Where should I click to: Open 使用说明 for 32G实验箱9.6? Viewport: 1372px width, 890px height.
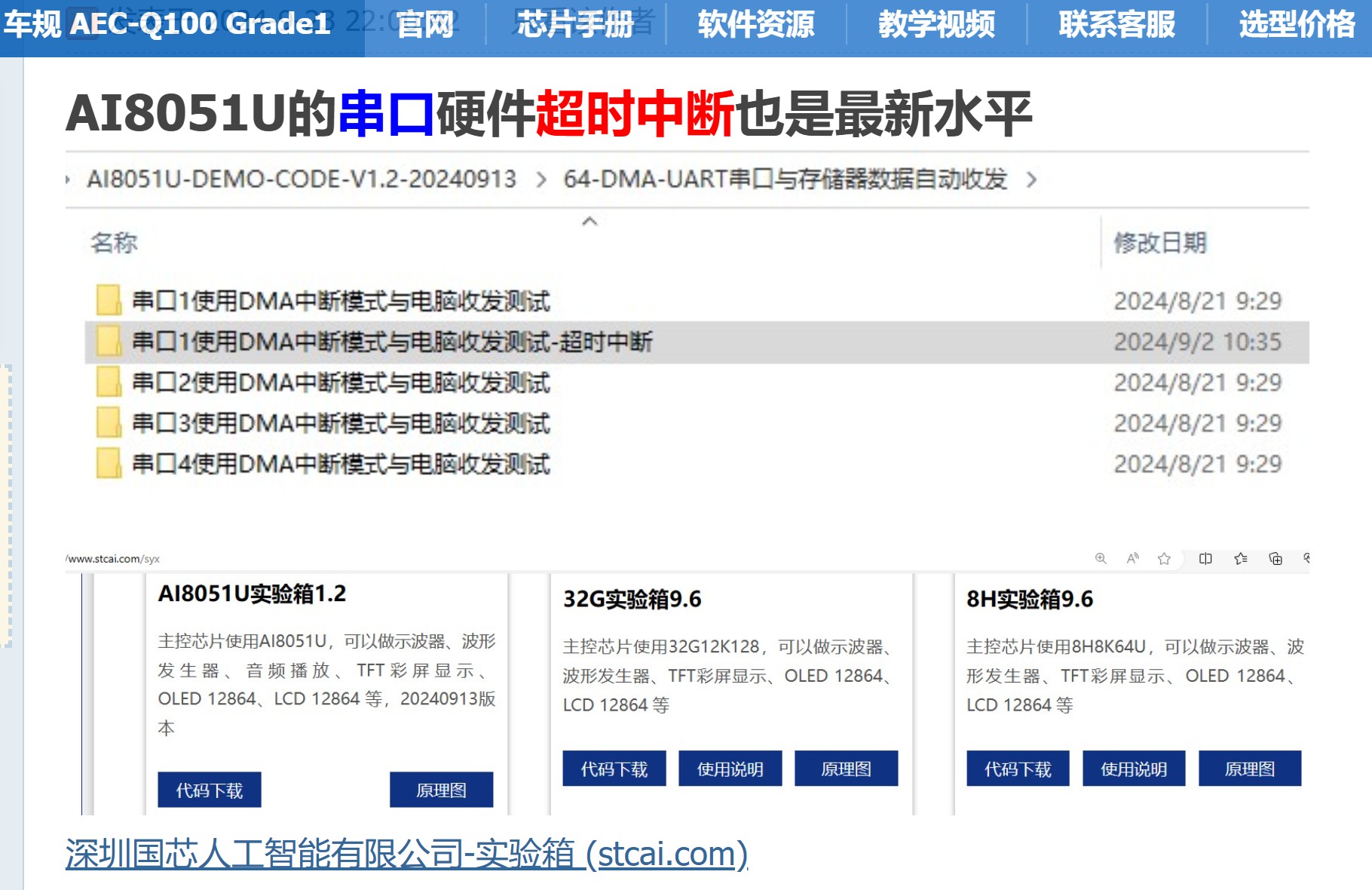(730, 769)
